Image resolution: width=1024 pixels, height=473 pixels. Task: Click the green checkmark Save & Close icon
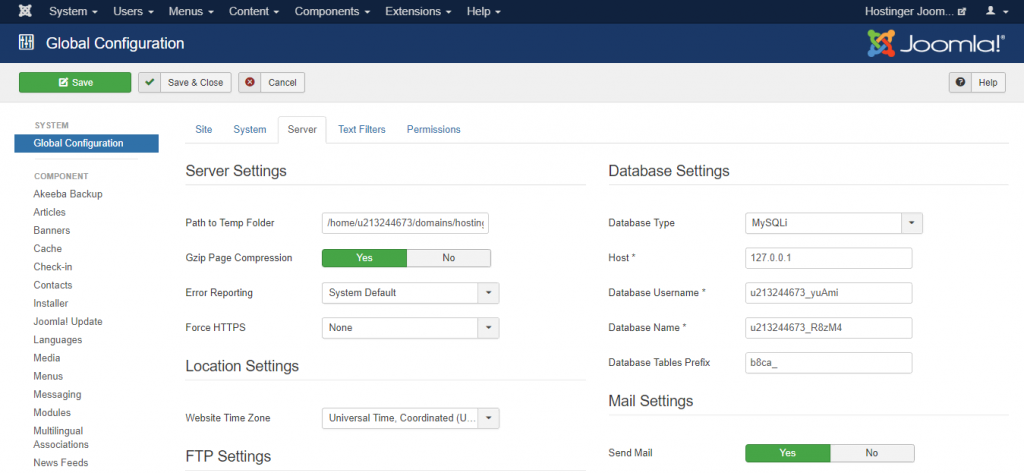[x=150, y=83]
